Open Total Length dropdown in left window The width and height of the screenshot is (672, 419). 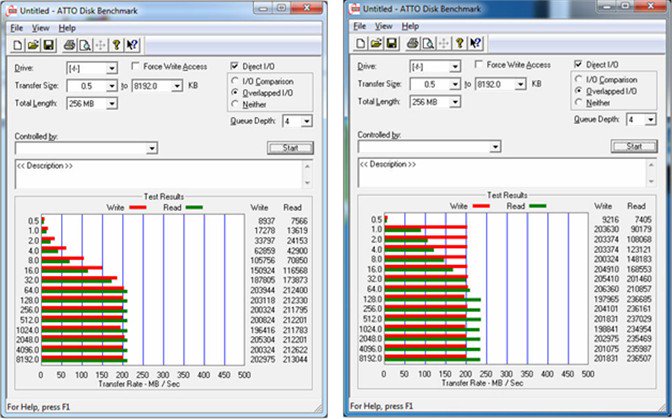pos(119,104)
